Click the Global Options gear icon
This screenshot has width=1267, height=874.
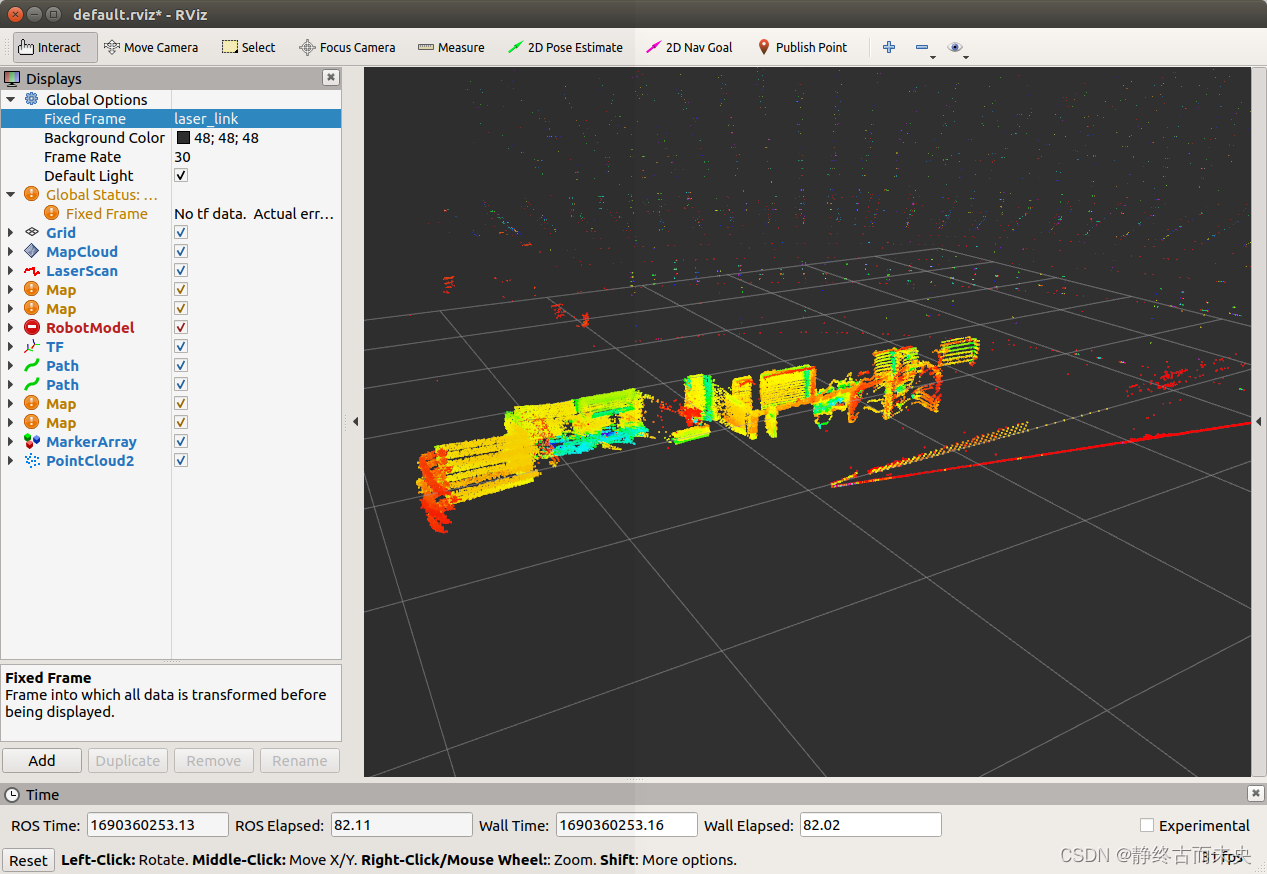coord(32,99)
